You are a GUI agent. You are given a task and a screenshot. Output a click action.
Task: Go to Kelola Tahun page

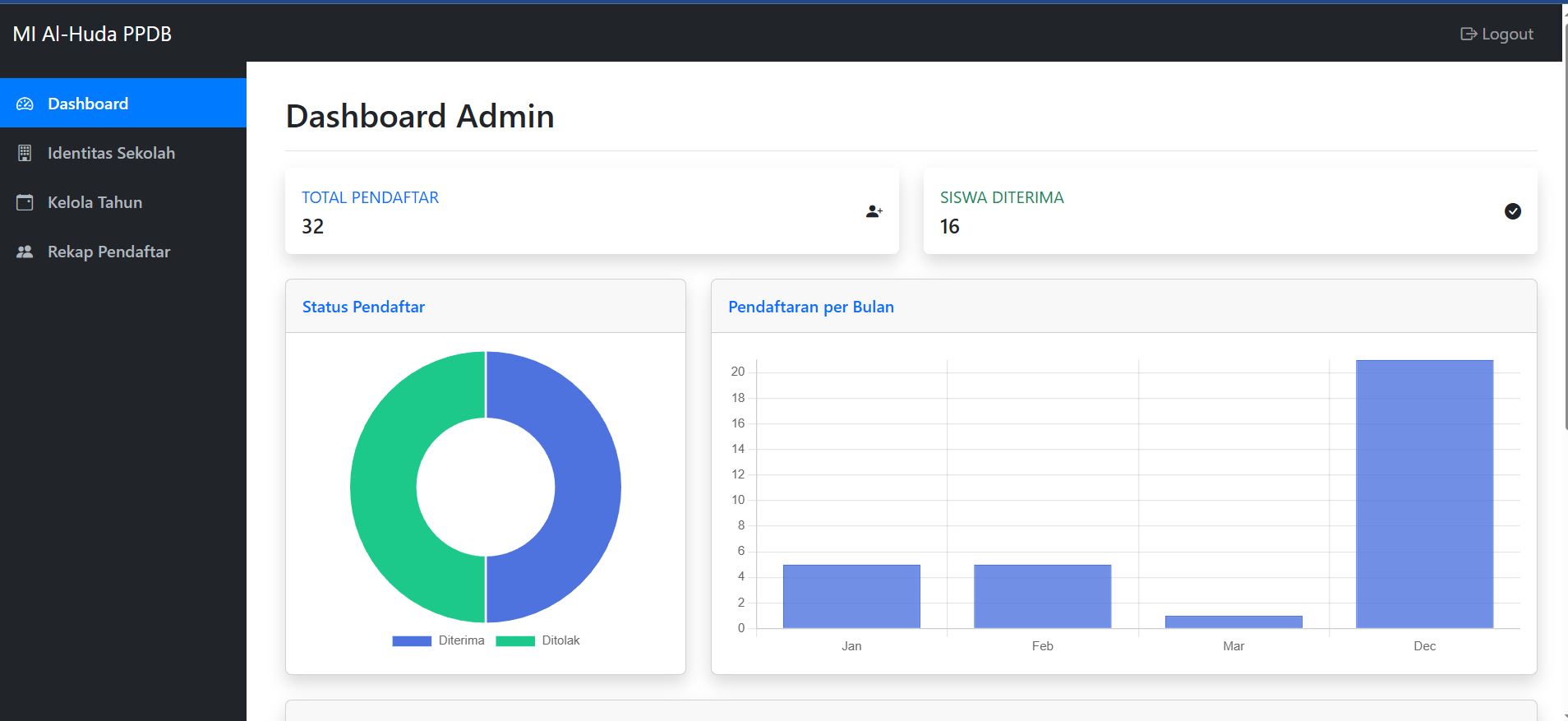[95, 202]
